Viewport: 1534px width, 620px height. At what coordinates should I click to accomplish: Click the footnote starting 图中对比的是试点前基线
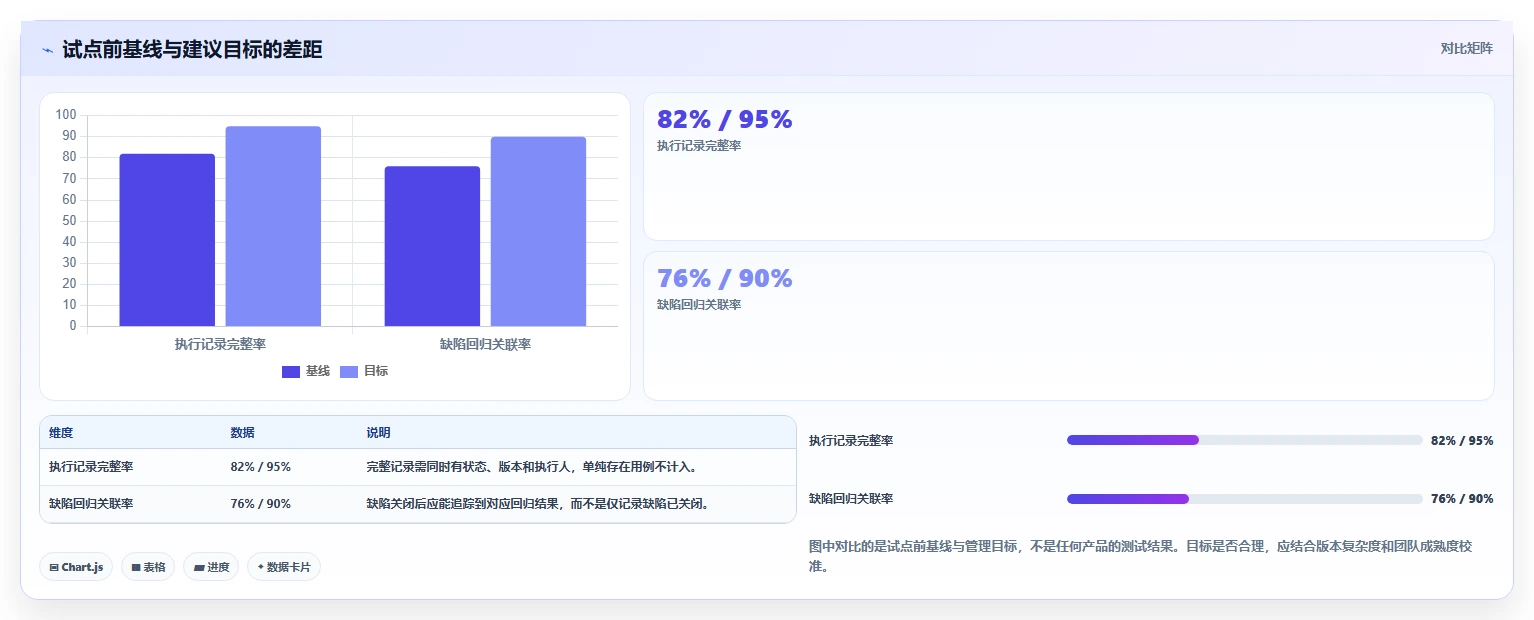[x=1140, y=556]
